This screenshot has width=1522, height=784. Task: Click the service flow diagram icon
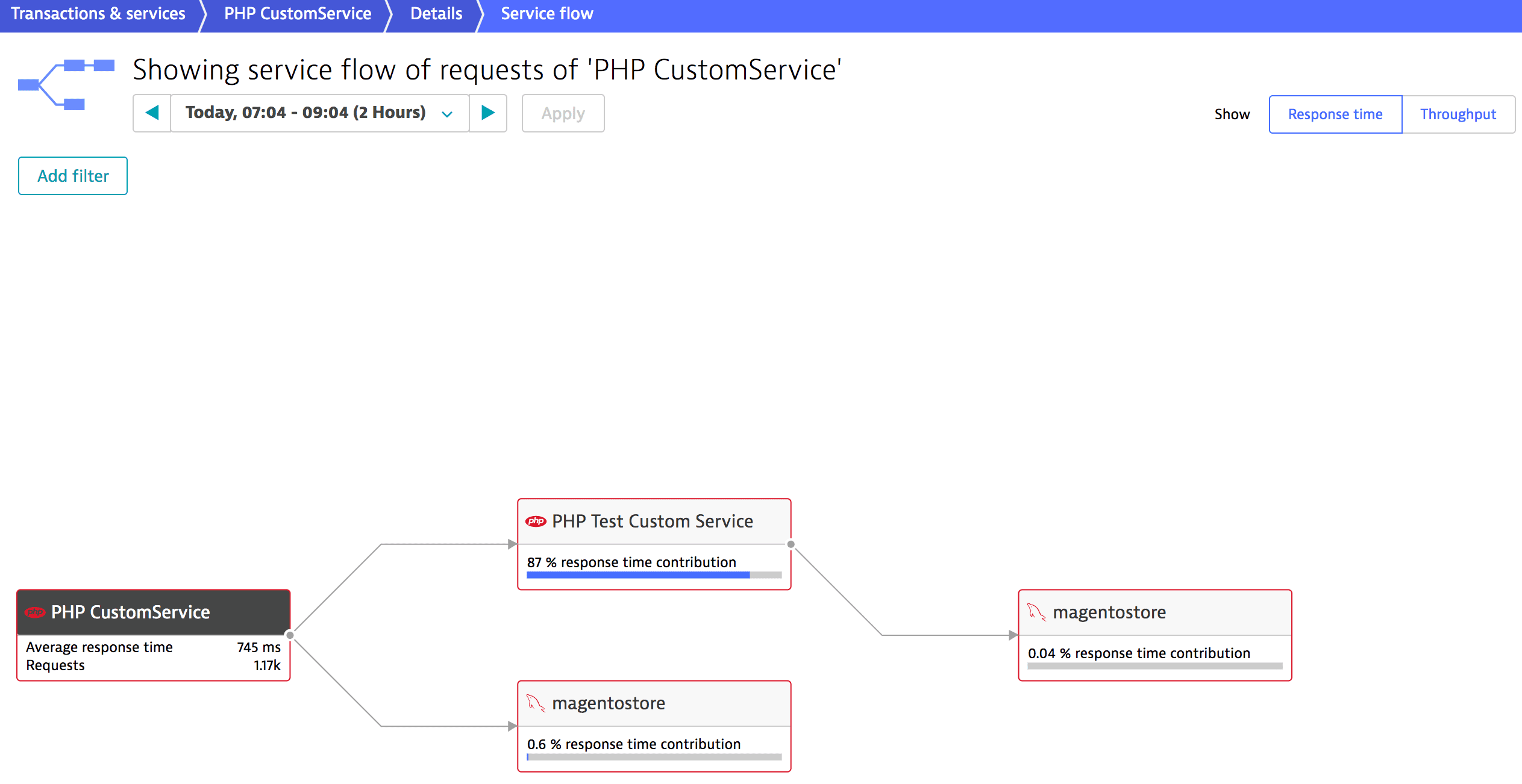coord(66,84)
